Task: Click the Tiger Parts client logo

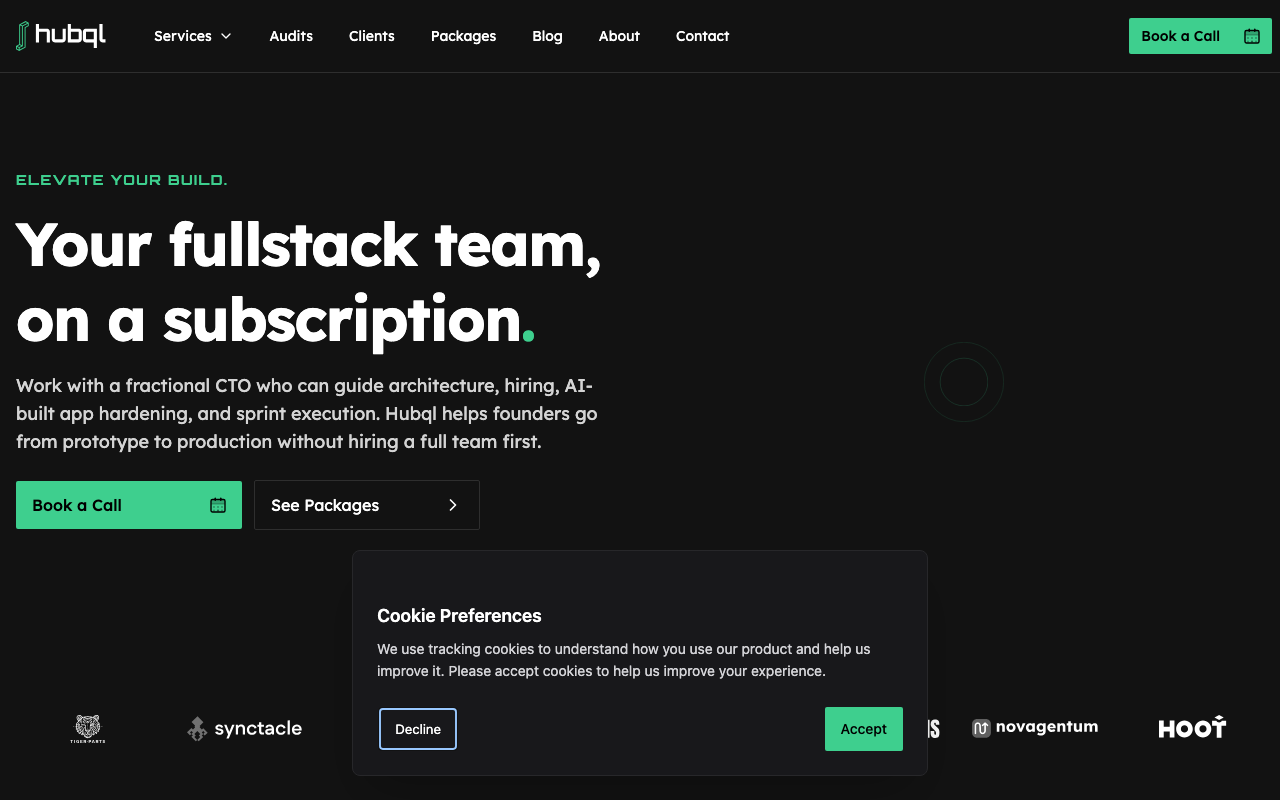Action: click(x=88, y=729)
